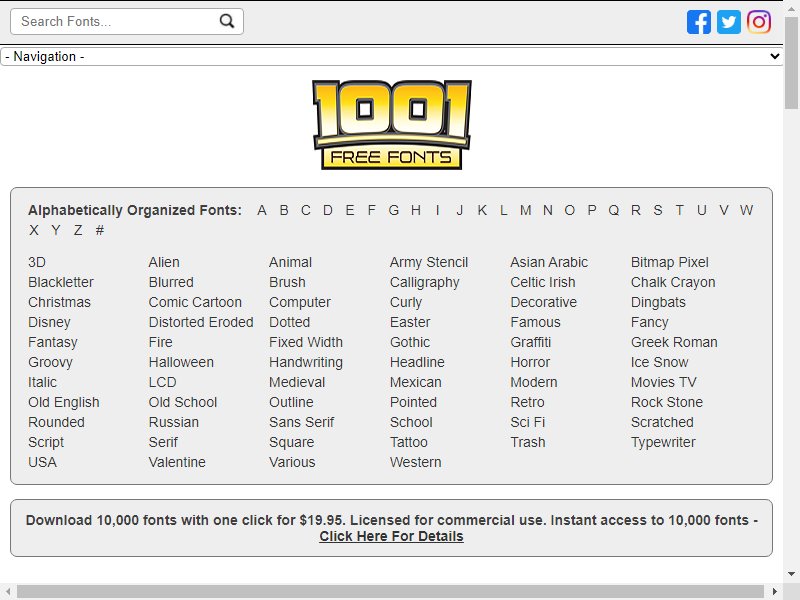Viewport: 800px width, 600px height.
Task: Open the Valentine fonts category
Action: (177, 462)
